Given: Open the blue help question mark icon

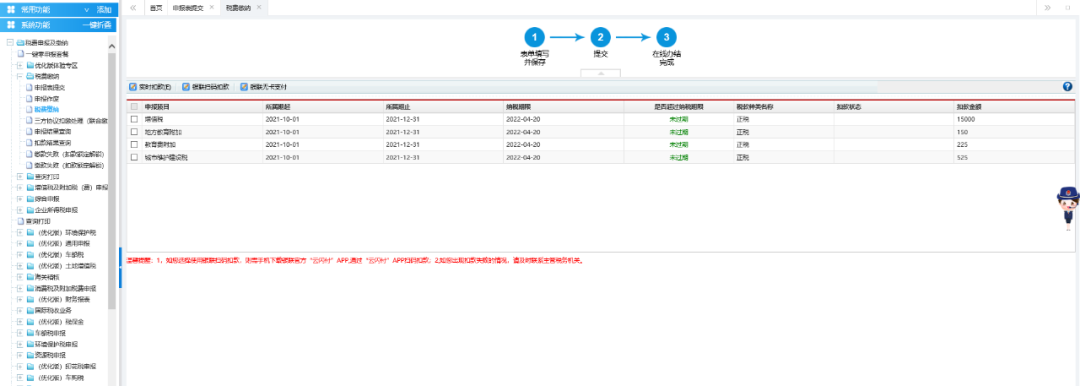Looking at the screenshot, I should point(1068,87).
